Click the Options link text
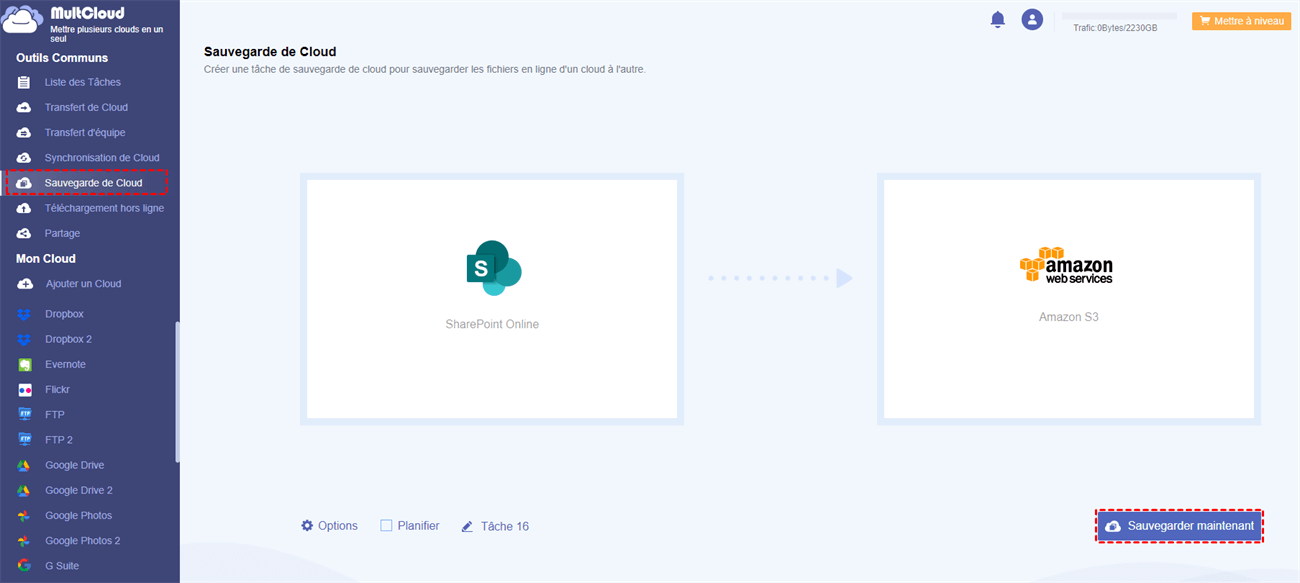Image resolution: width=1300 pixels, height=583 pixels. (338, 525)
